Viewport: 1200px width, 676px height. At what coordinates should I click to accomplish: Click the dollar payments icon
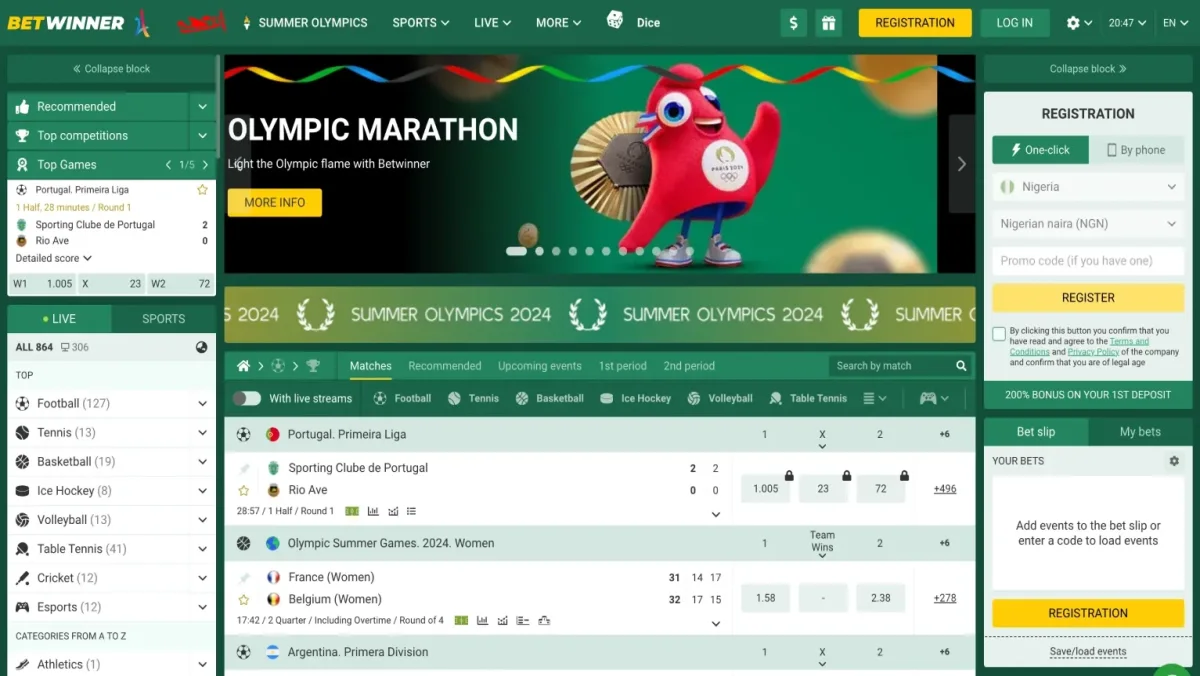[793, 23]
